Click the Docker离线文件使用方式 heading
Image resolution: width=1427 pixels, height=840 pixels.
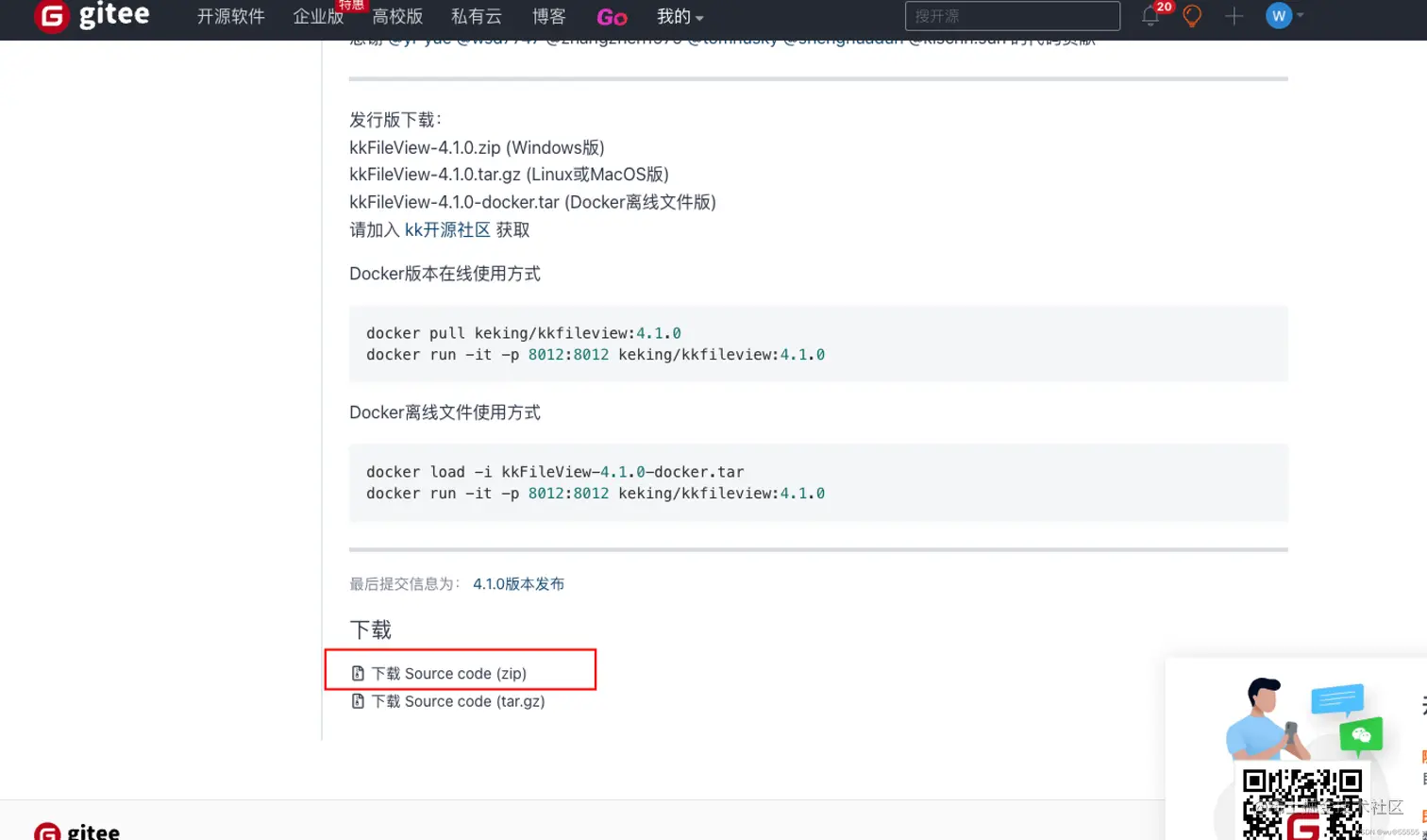pos(445,412)
